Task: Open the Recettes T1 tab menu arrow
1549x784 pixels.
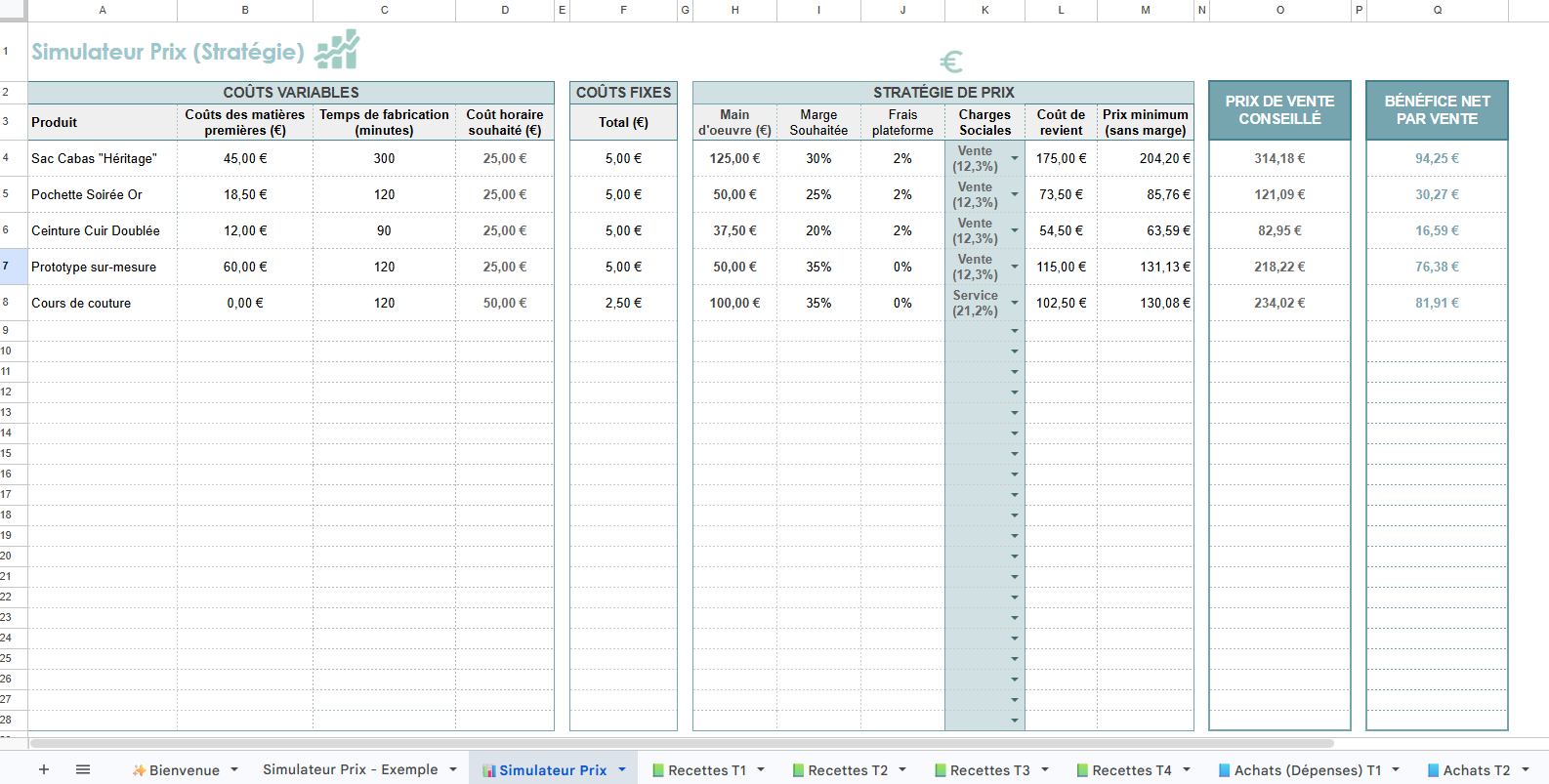Action: [761, 769]
